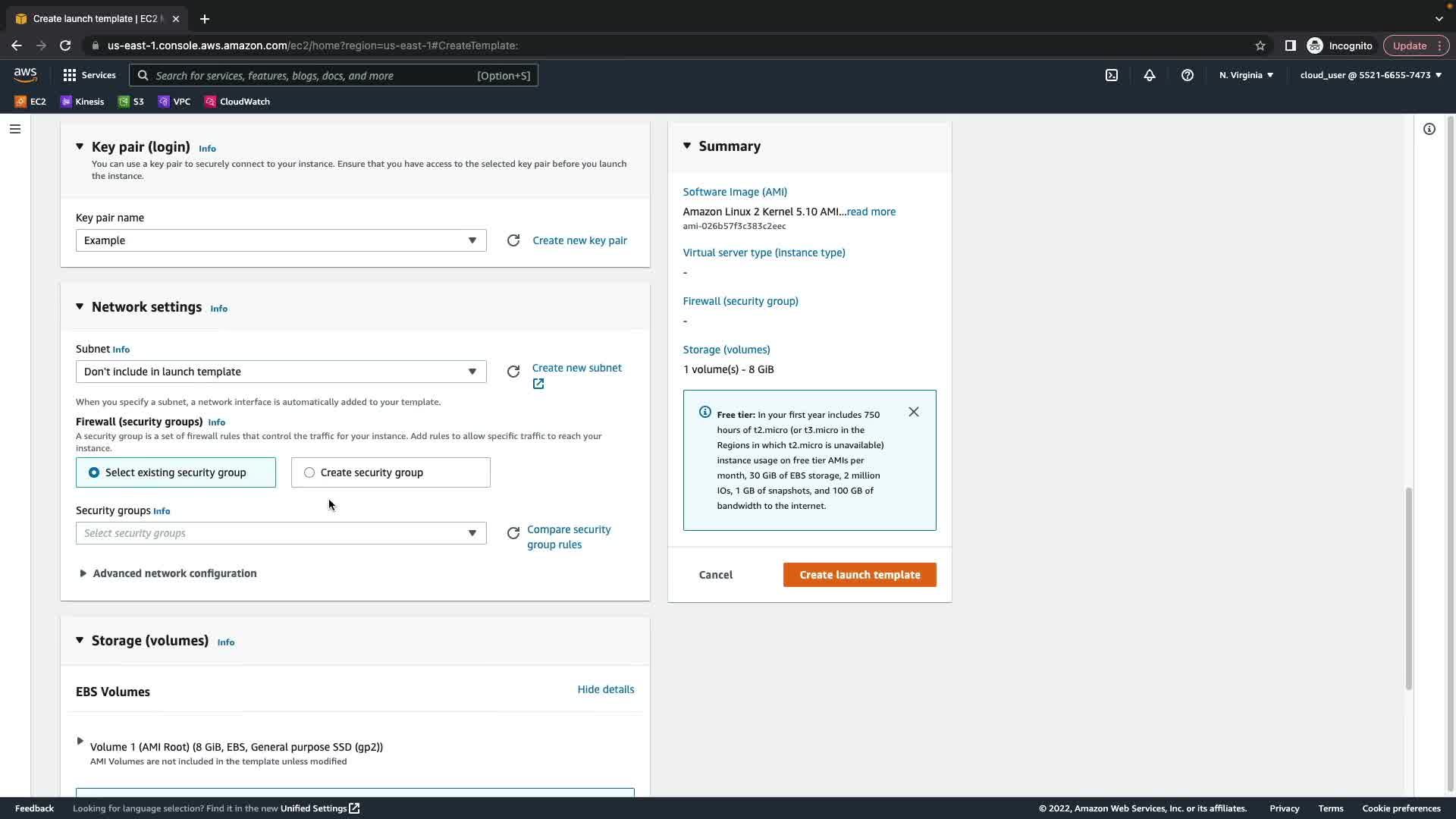The image size is (1456, 819).
Task: Open the AWS help question icon
Action: [1187, 75]
